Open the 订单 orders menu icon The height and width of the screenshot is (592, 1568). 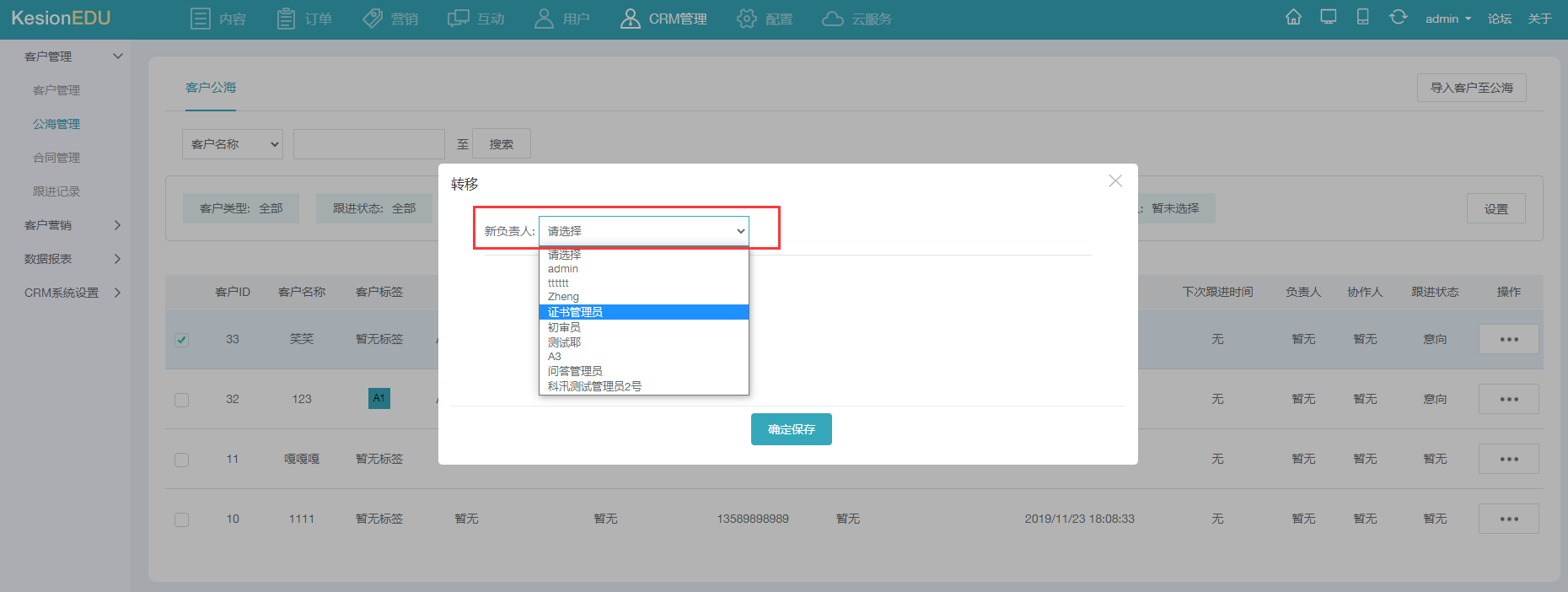pos(286,19)
